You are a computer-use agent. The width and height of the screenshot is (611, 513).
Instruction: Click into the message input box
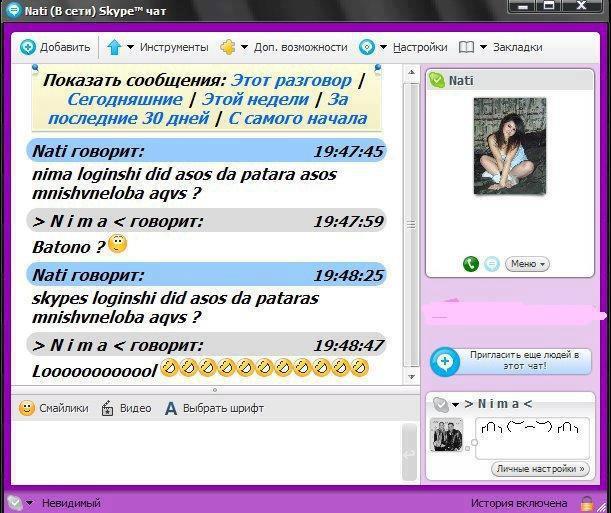click(207, 452)
